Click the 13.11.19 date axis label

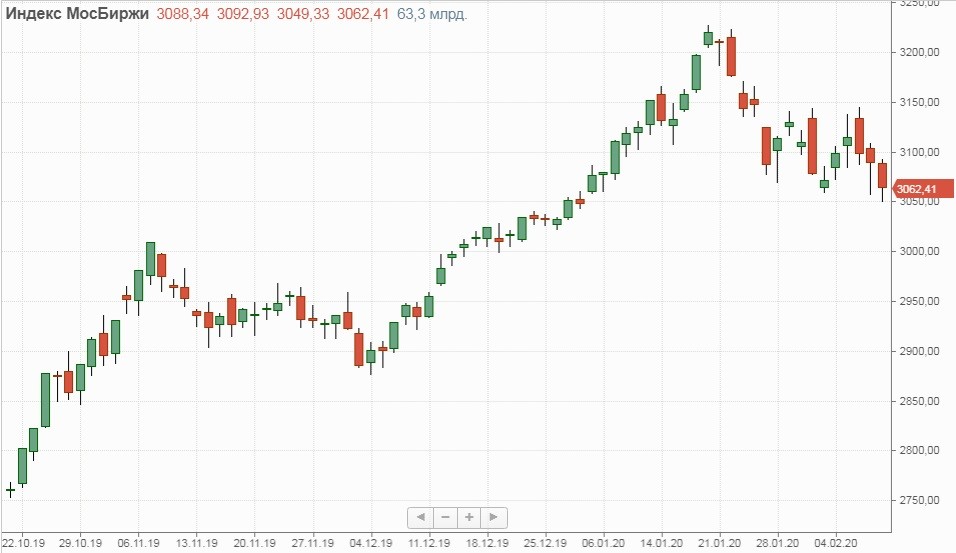[196, 543]
